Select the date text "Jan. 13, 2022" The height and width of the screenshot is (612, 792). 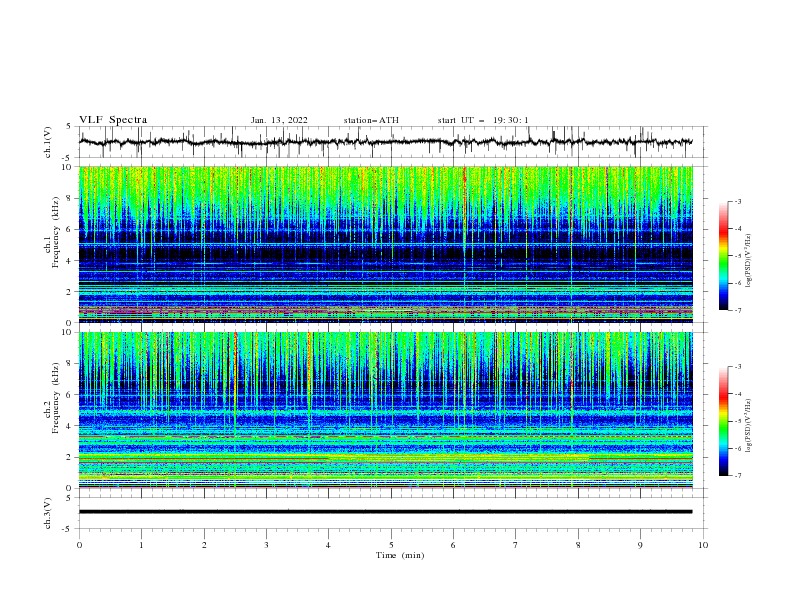tap(279, 120)
